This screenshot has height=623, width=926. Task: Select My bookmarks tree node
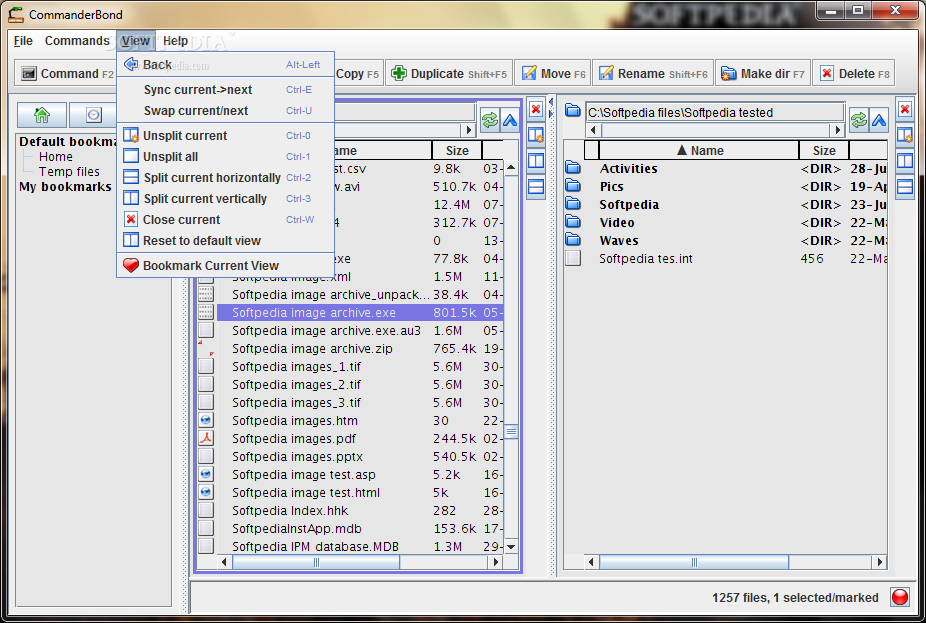pyautogui.click(x=65, y=187)
